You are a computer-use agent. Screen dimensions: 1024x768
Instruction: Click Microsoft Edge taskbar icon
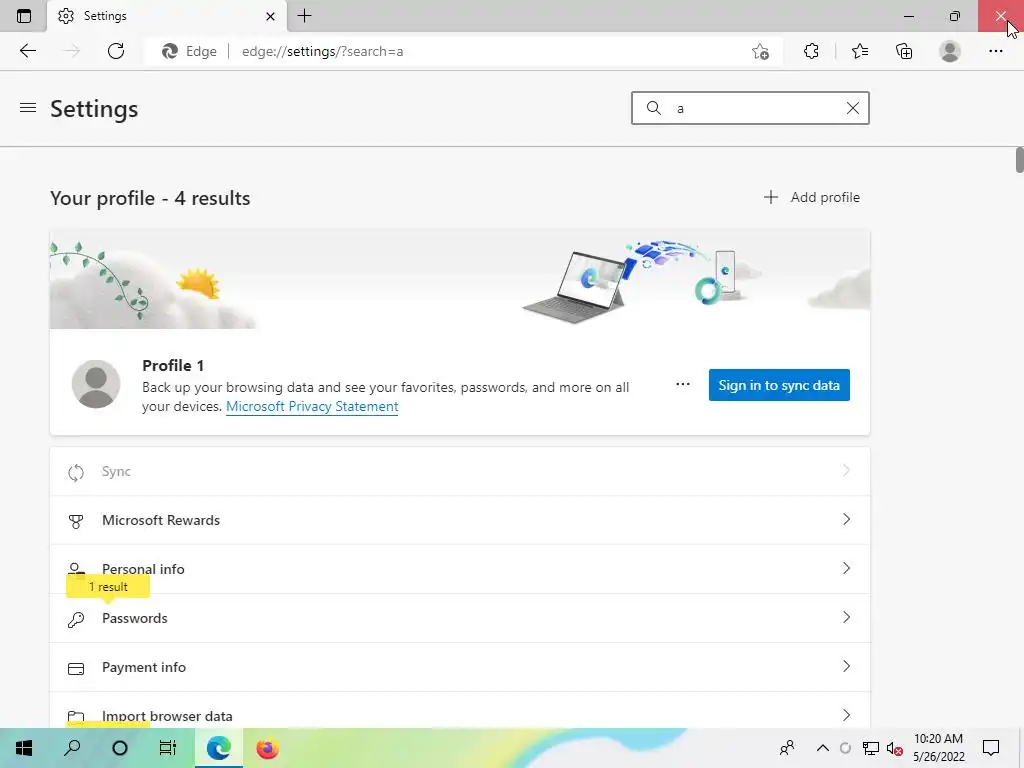219,748
